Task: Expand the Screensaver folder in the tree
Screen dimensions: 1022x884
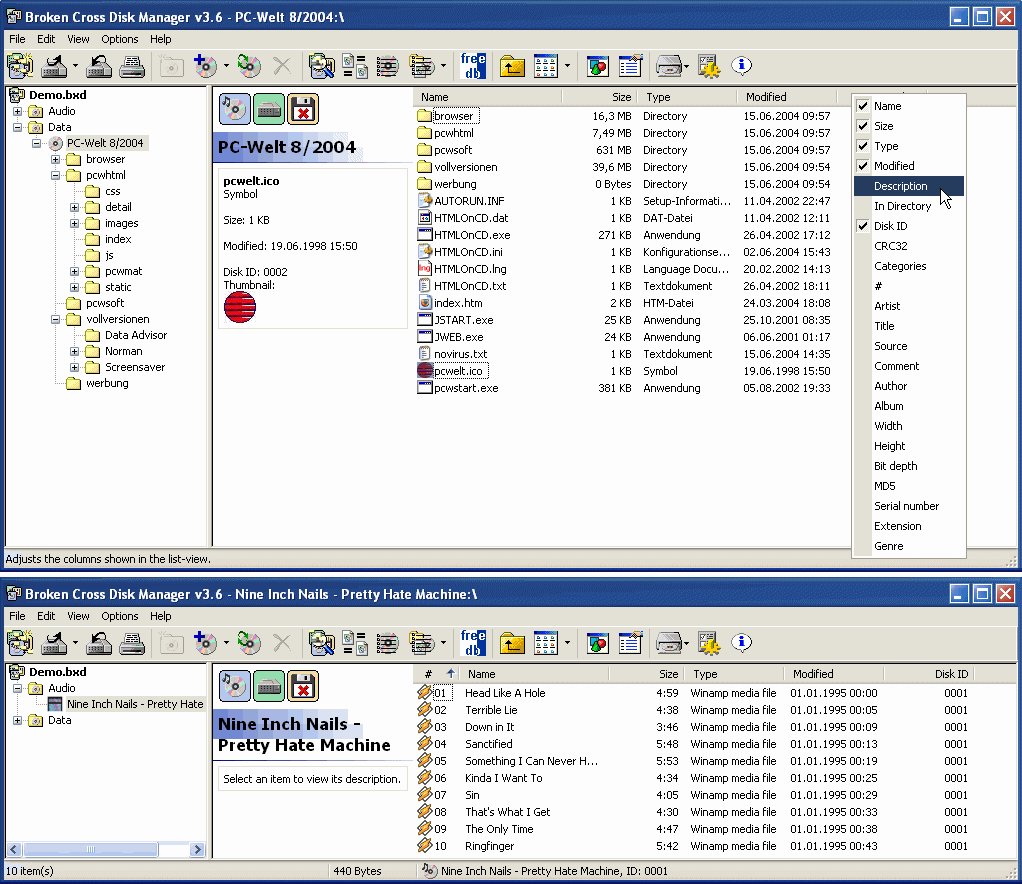Action: 74,368
